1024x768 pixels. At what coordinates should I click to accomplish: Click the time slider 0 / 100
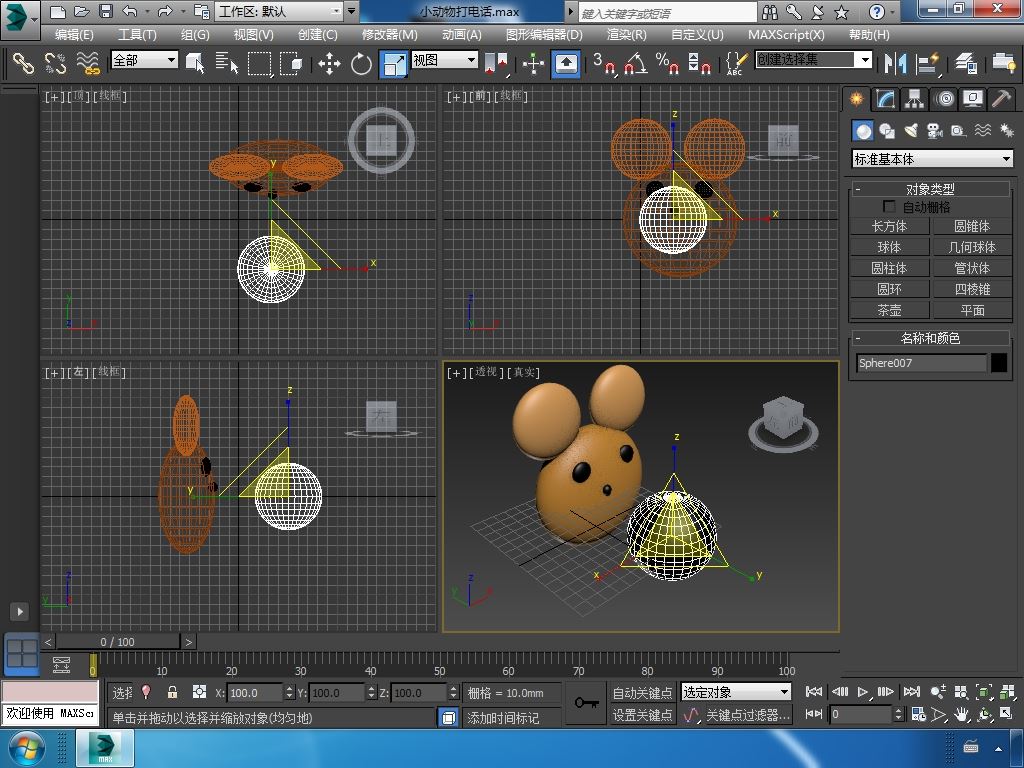click(x=118, y=642)
